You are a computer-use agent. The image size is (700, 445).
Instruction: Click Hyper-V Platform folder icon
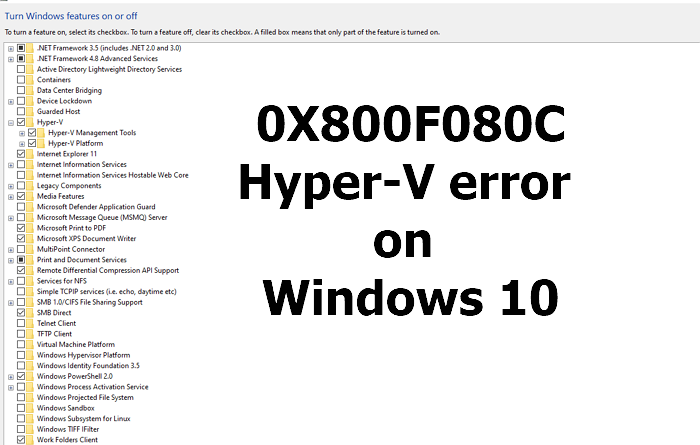41,143
